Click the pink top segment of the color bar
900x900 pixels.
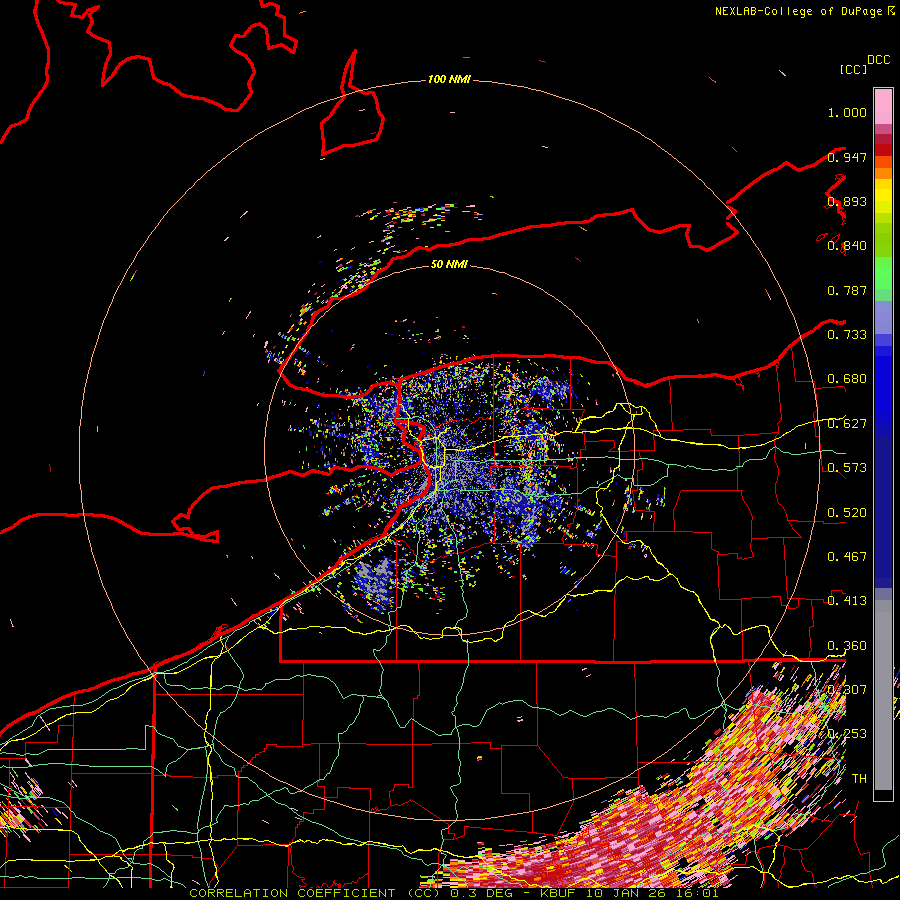pyautogui.click(x=883, y=106)
